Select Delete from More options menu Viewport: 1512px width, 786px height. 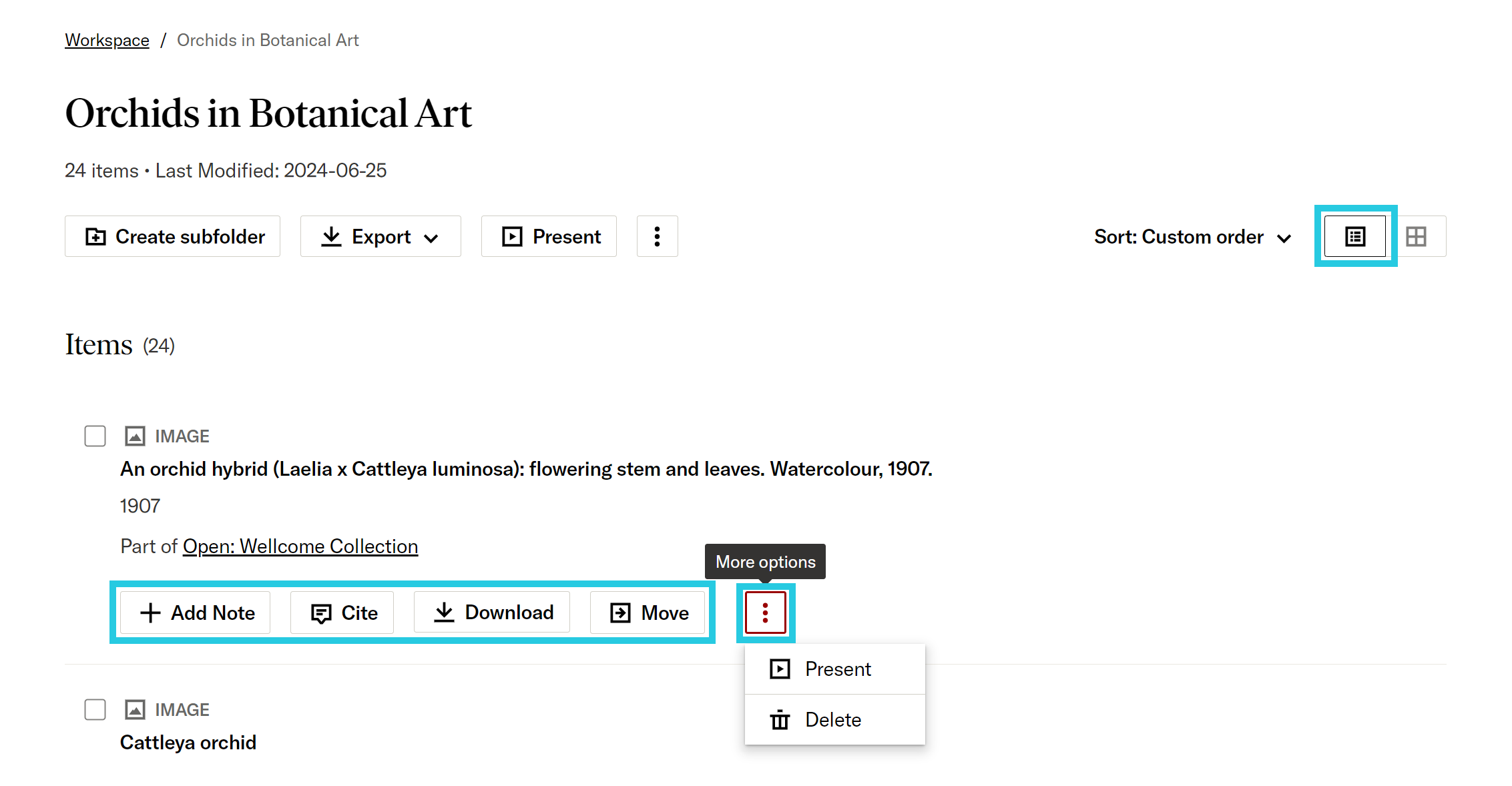point(834,720)
